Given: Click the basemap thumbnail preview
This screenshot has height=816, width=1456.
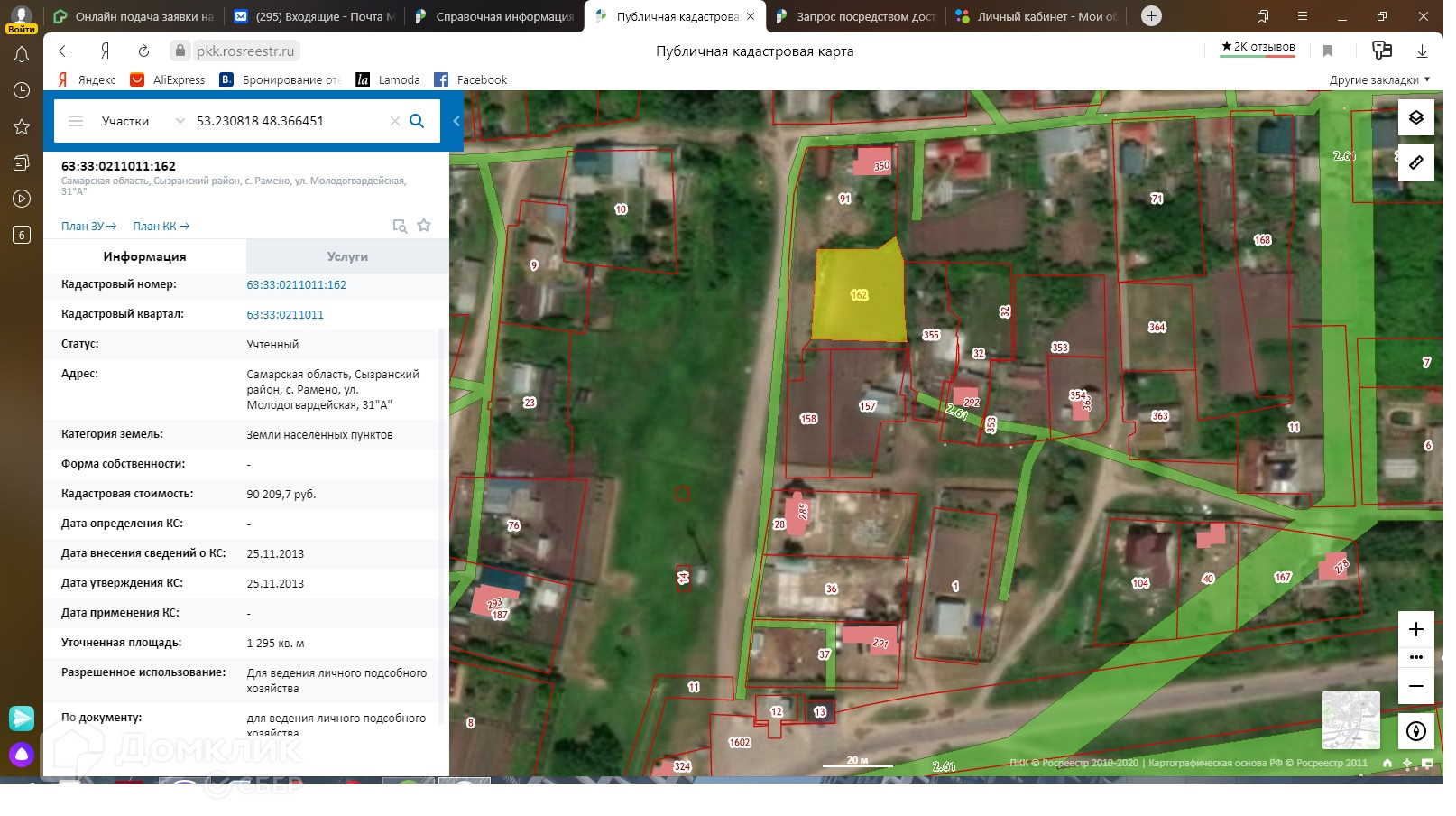Looking at the screenshot, I should pyautogui.click(x=1350, y=719).
